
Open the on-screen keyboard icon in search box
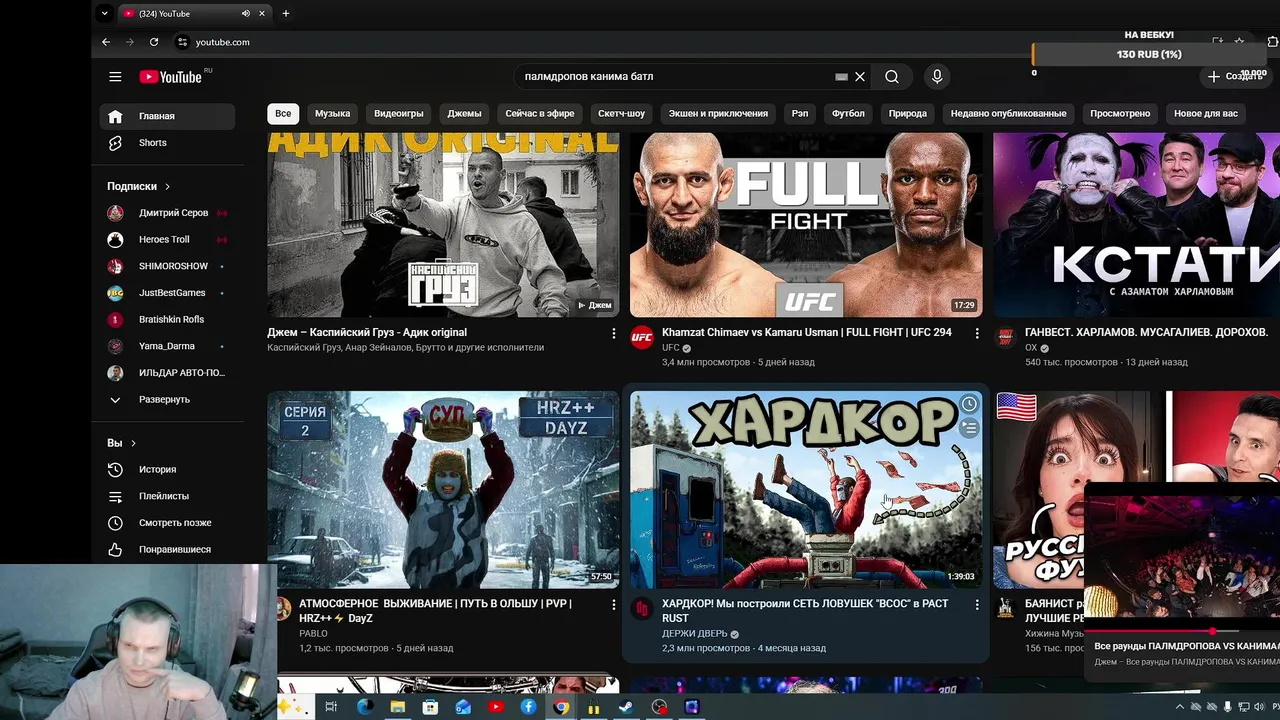(841, 77)
